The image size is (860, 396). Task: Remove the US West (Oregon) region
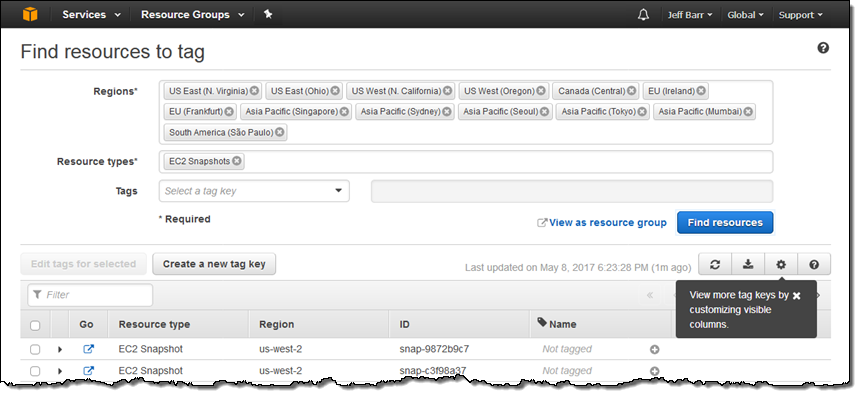click(541, 91)
